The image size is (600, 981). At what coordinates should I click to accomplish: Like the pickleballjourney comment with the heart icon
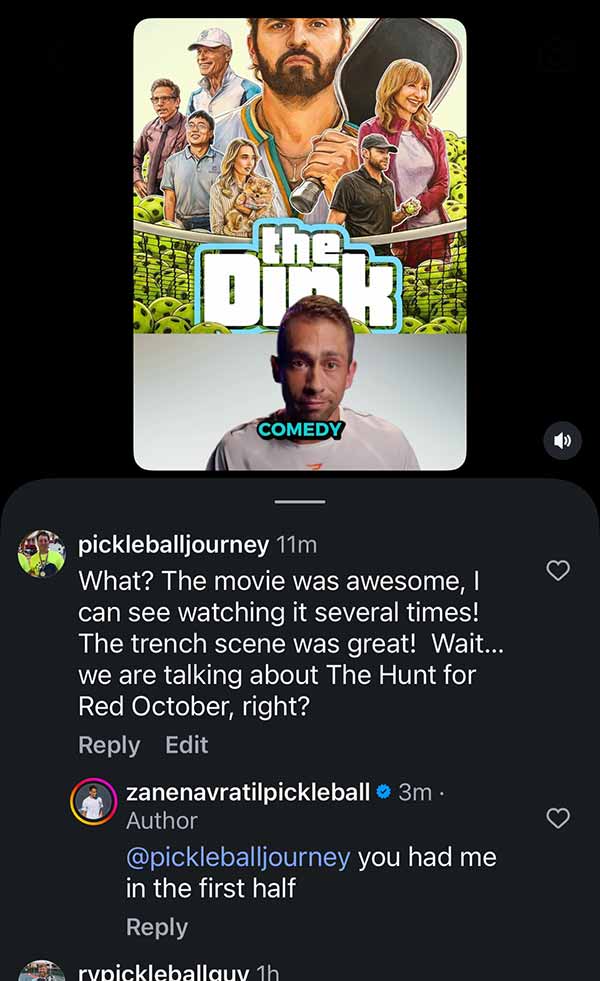[x=557, y=570]
